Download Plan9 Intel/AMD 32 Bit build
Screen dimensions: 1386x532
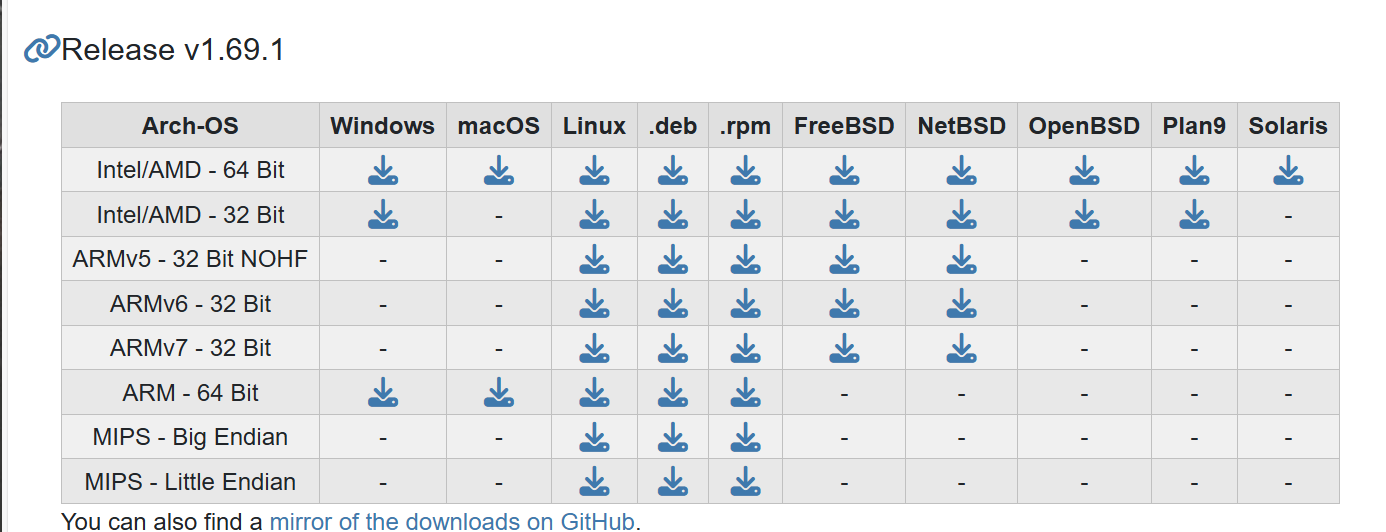1194,215
